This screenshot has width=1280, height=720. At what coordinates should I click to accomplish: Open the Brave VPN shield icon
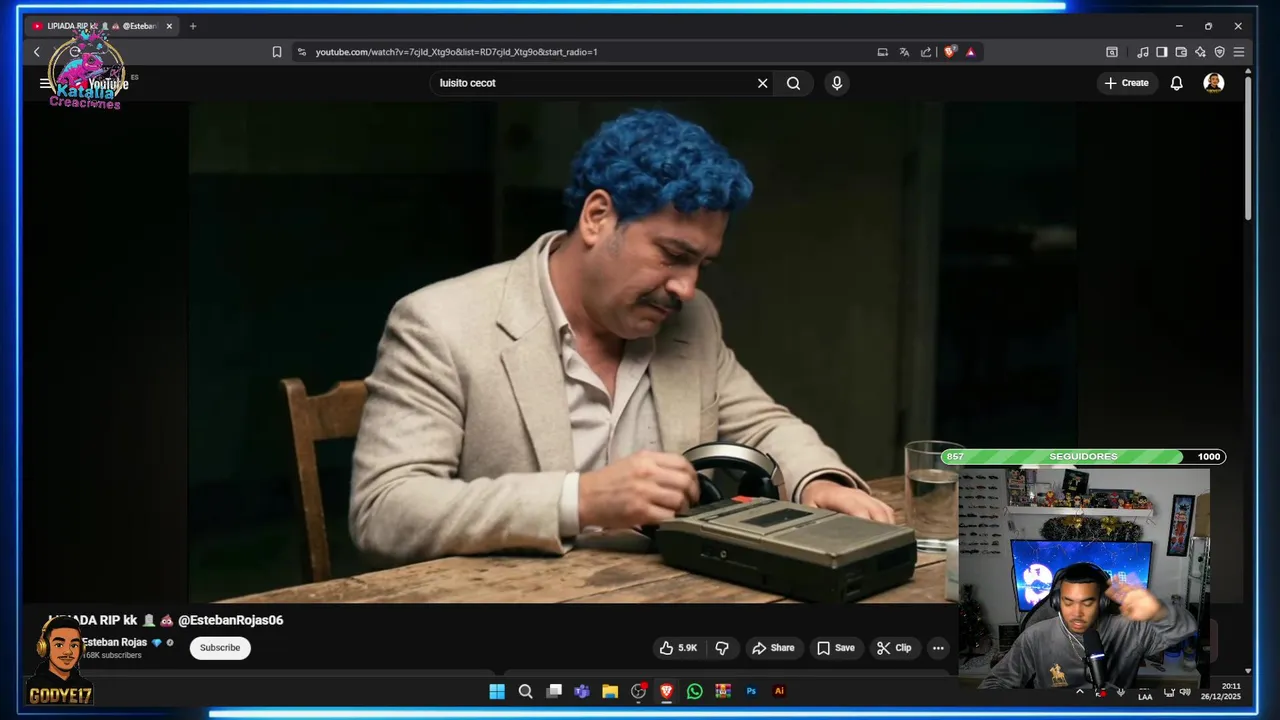(x=1219, y=52)
